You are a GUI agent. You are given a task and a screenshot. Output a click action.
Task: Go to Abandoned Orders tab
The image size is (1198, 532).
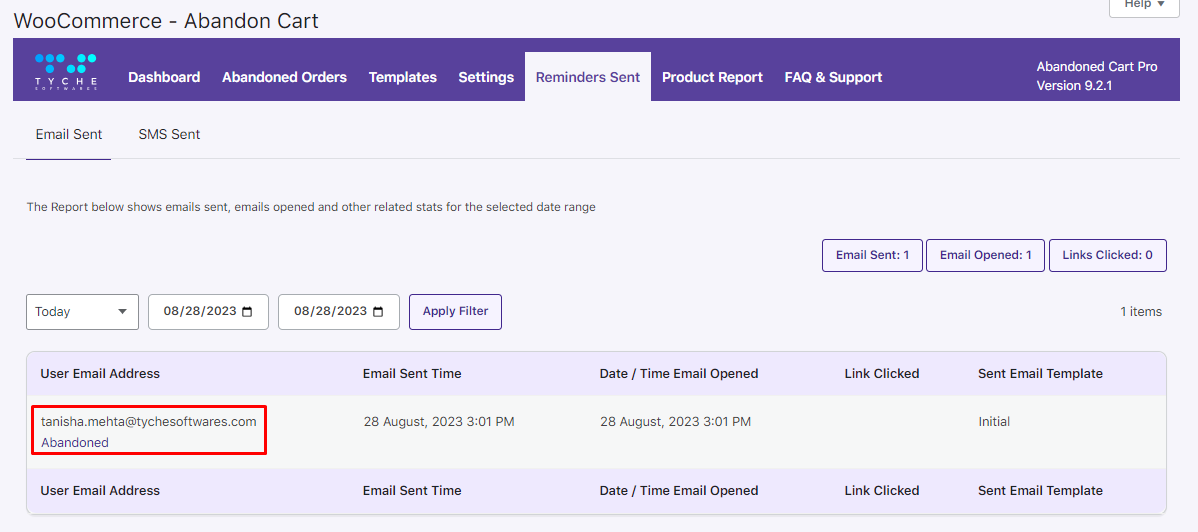click(284, 77)
